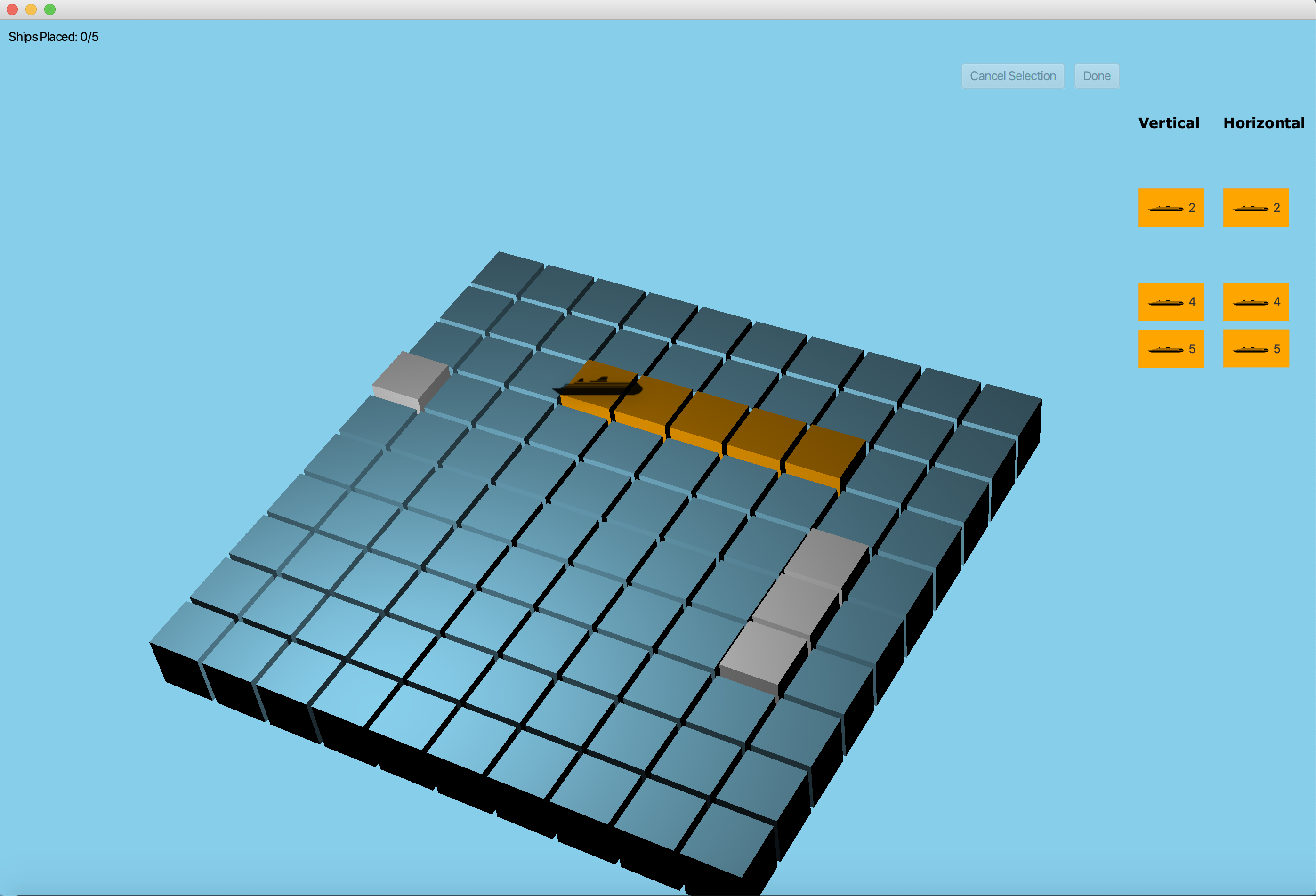Screen dimensions: 1316x896
Task: Click the Horizontal column header
Action: (1264, 122)
